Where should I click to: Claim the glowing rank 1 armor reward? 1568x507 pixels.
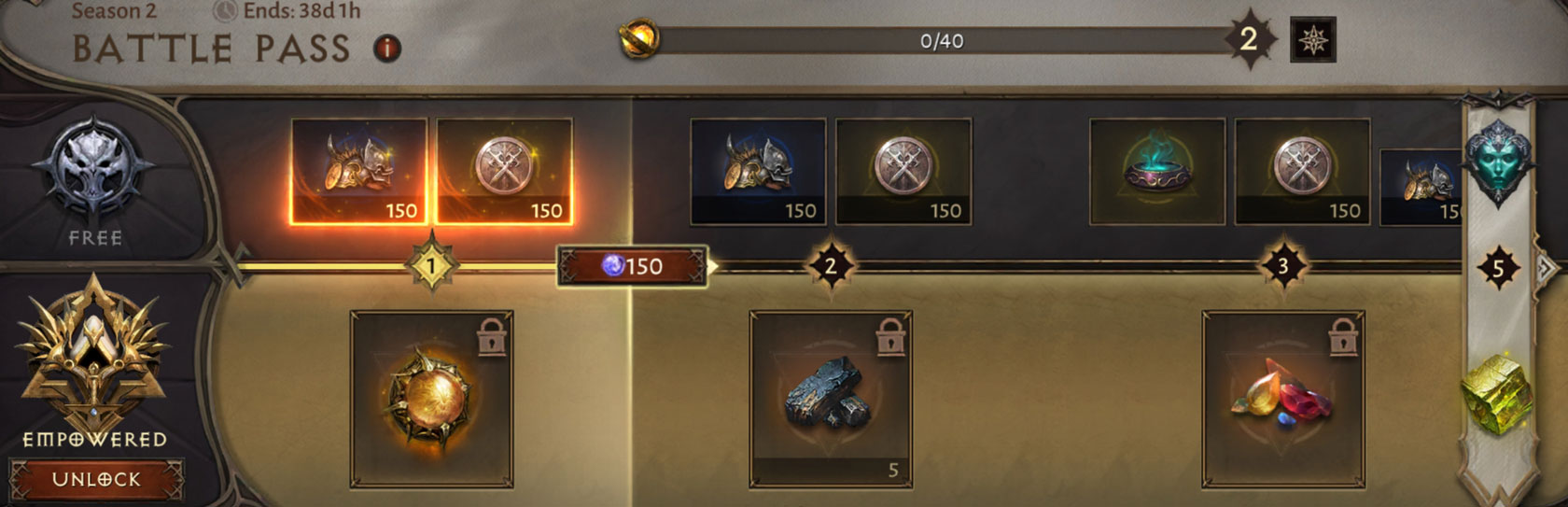358,172
